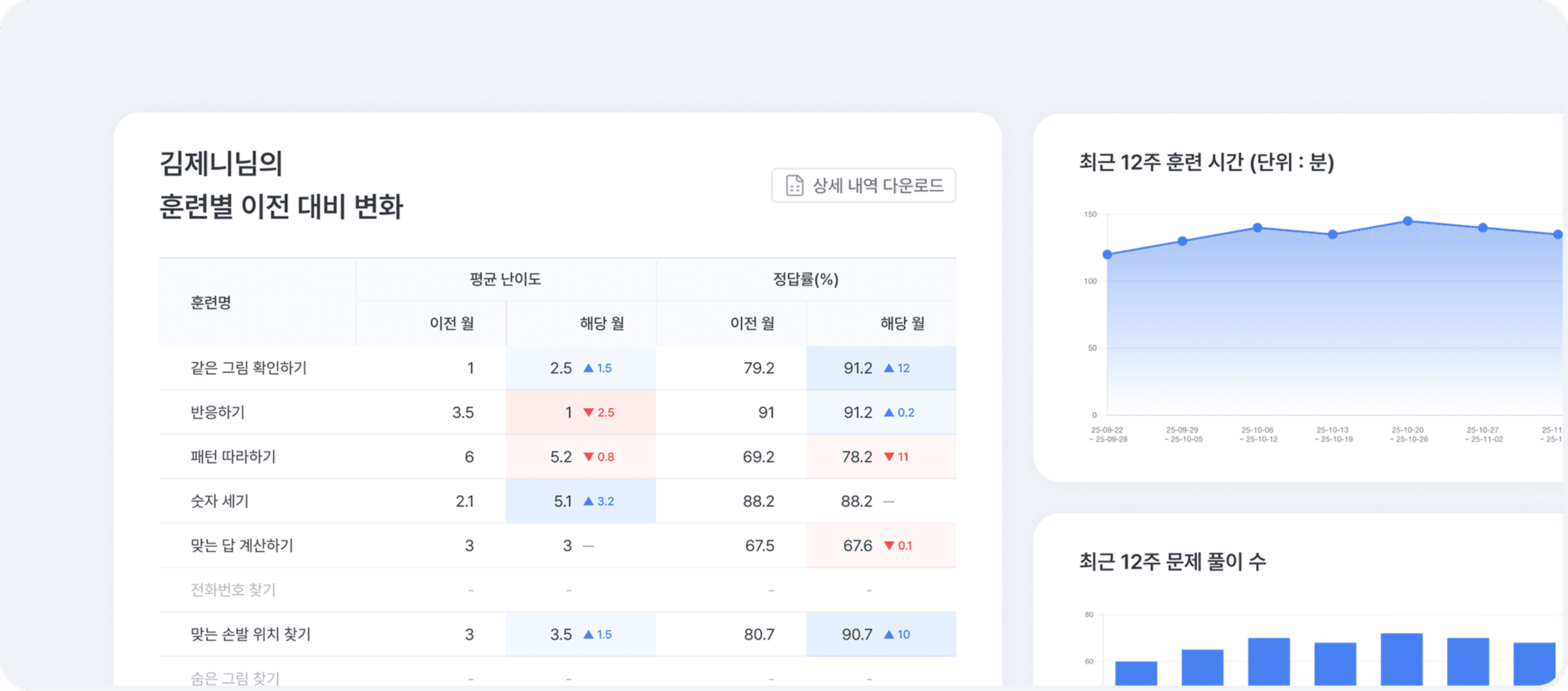The image size is (1568, 691).
Task: Click the 25-10-13 ~ 25-10-19 axis label
Action: (1333, 435)
